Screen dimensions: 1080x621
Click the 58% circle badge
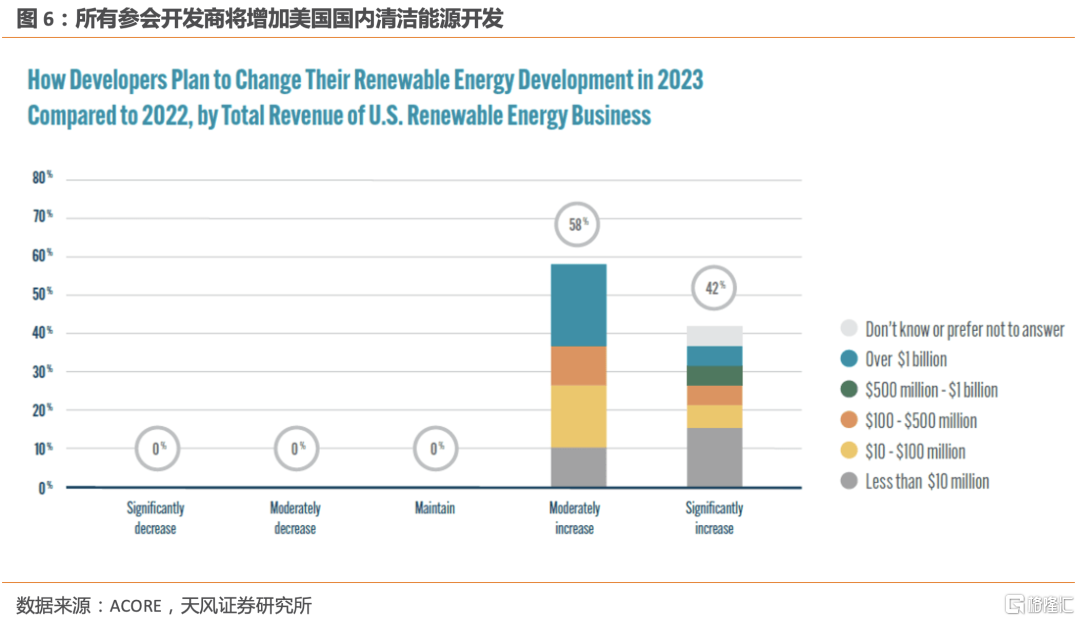[x=577, y=224]
